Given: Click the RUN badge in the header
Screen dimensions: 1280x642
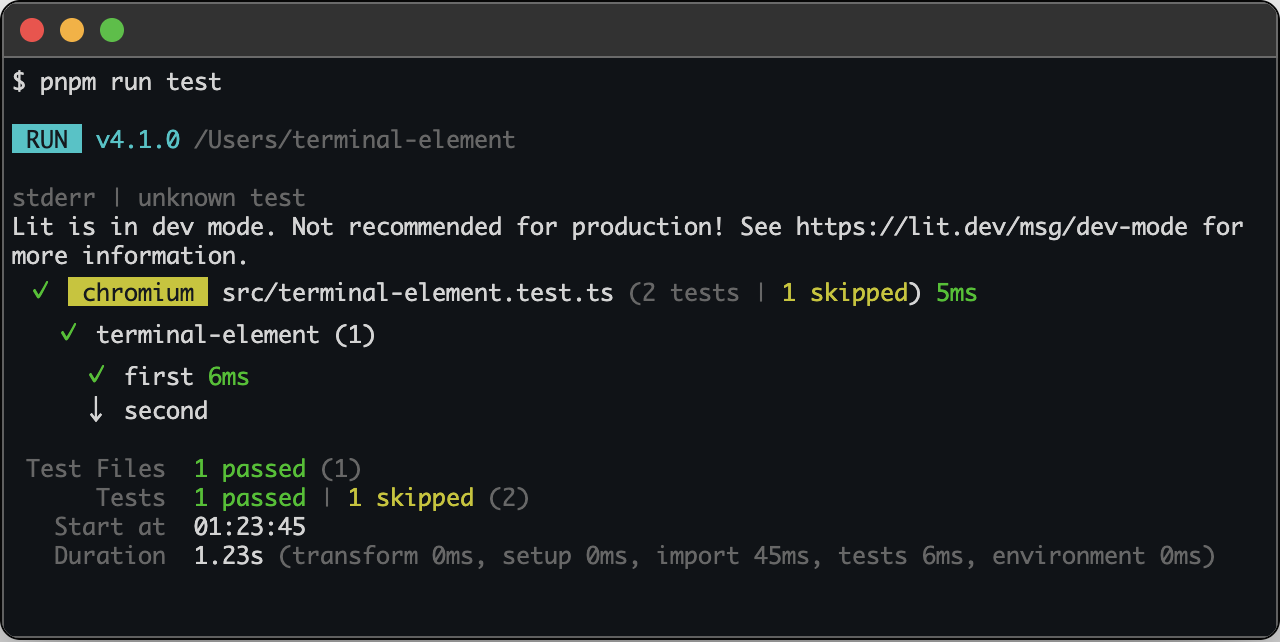Looking at the screenshot, I should click(46, 139).
